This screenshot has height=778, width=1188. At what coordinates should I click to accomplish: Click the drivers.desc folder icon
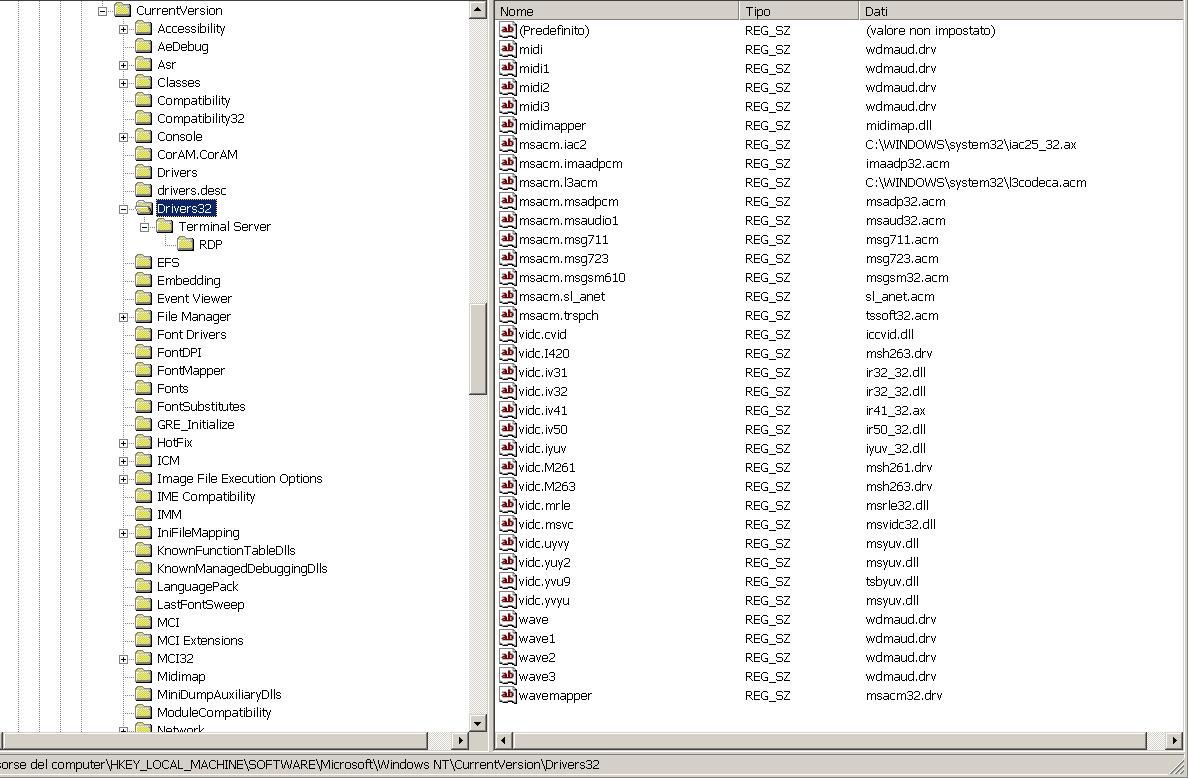click(x=144, y=190)
